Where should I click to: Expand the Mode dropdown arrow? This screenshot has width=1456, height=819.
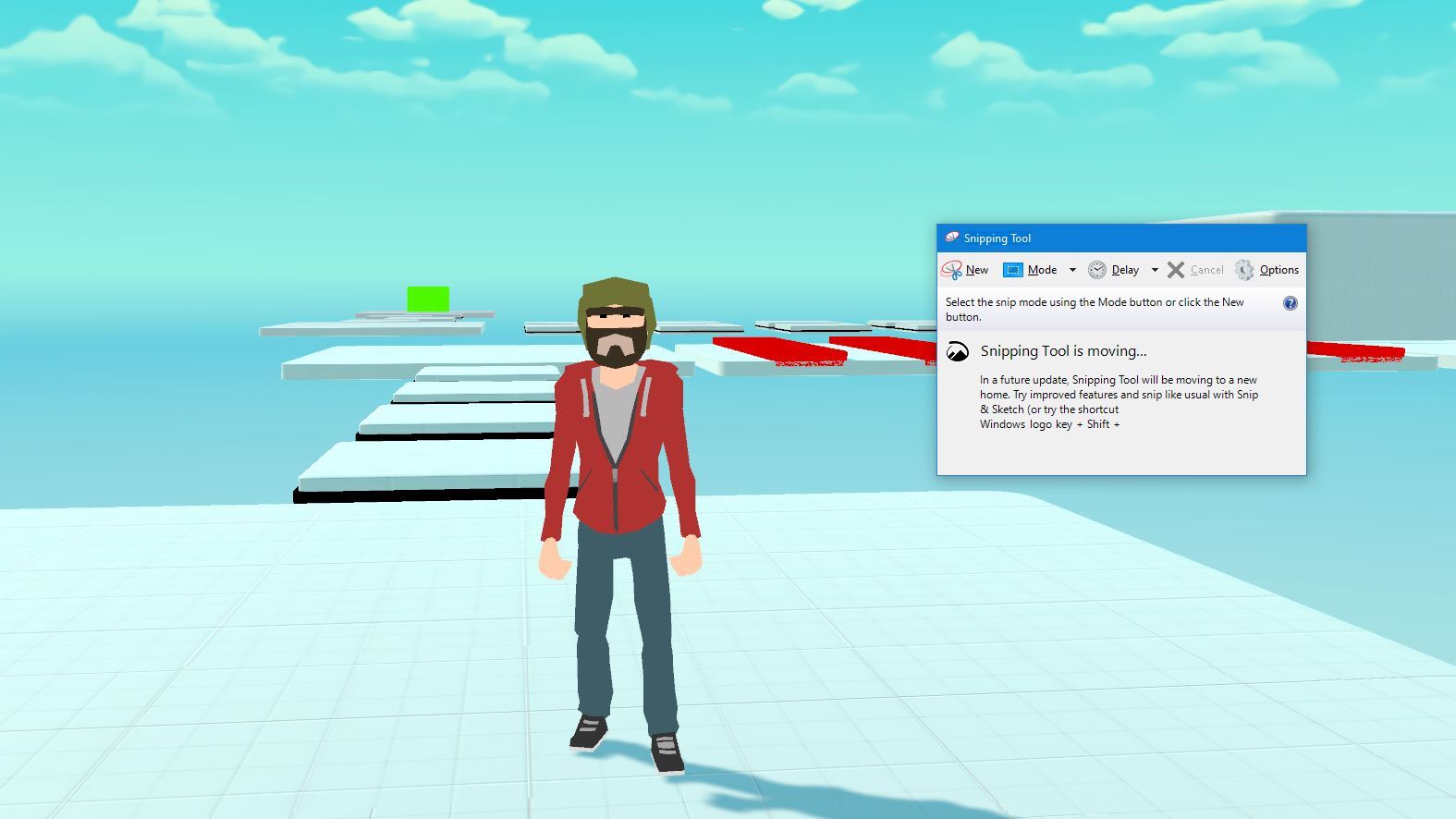[x=1072, y=270]
